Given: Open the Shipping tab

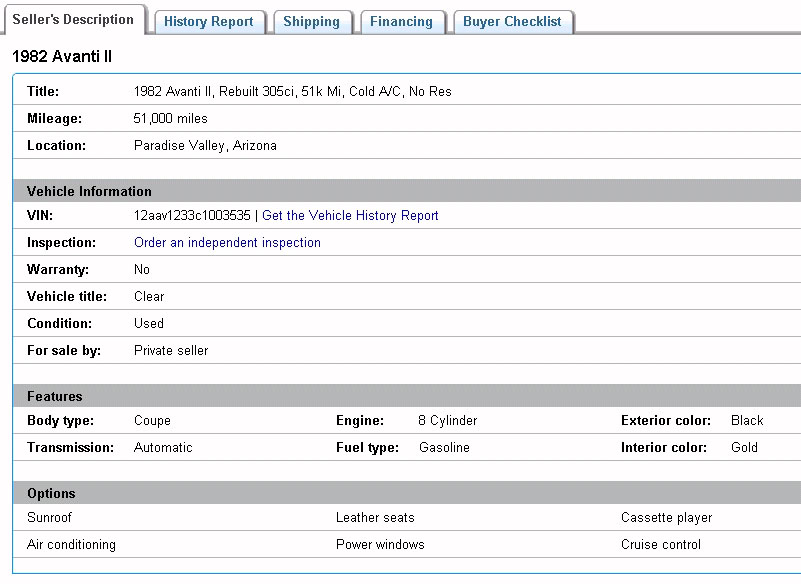Looking at the screenshot, I should click(311, 22).
